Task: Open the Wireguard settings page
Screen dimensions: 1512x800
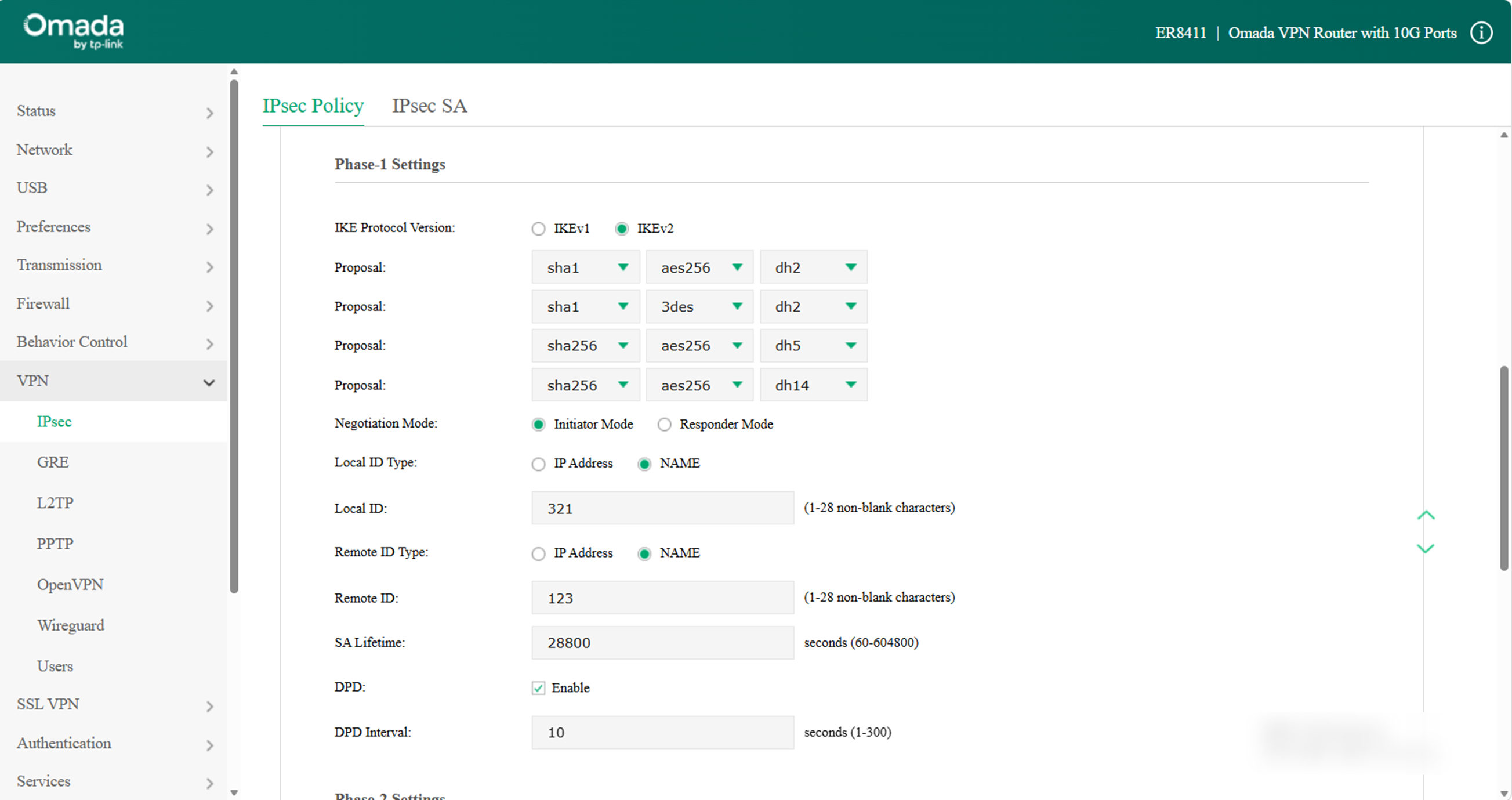Action: coord(70,625)
